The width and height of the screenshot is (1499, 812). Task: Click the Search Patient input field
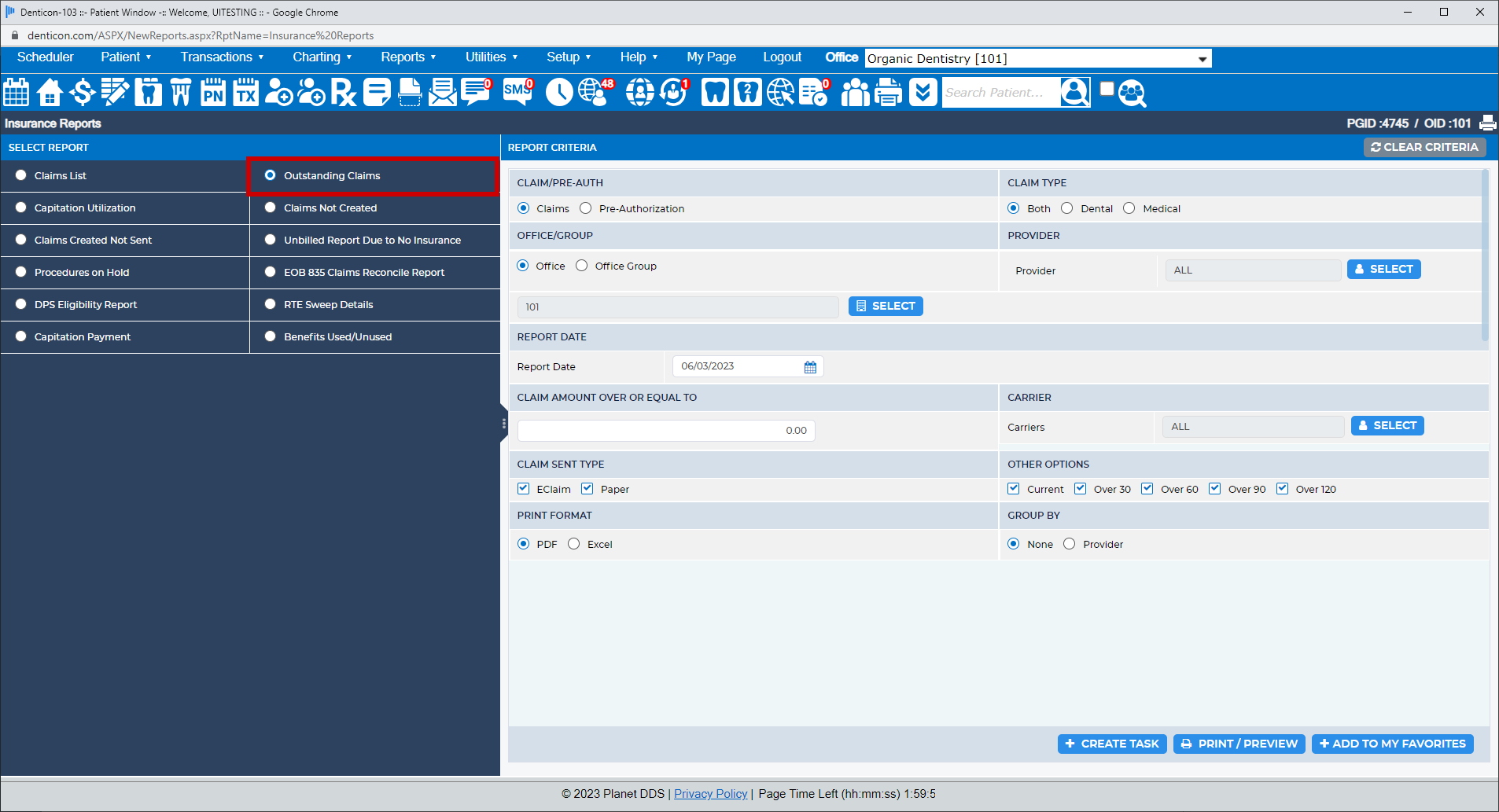pos(1000,93)
